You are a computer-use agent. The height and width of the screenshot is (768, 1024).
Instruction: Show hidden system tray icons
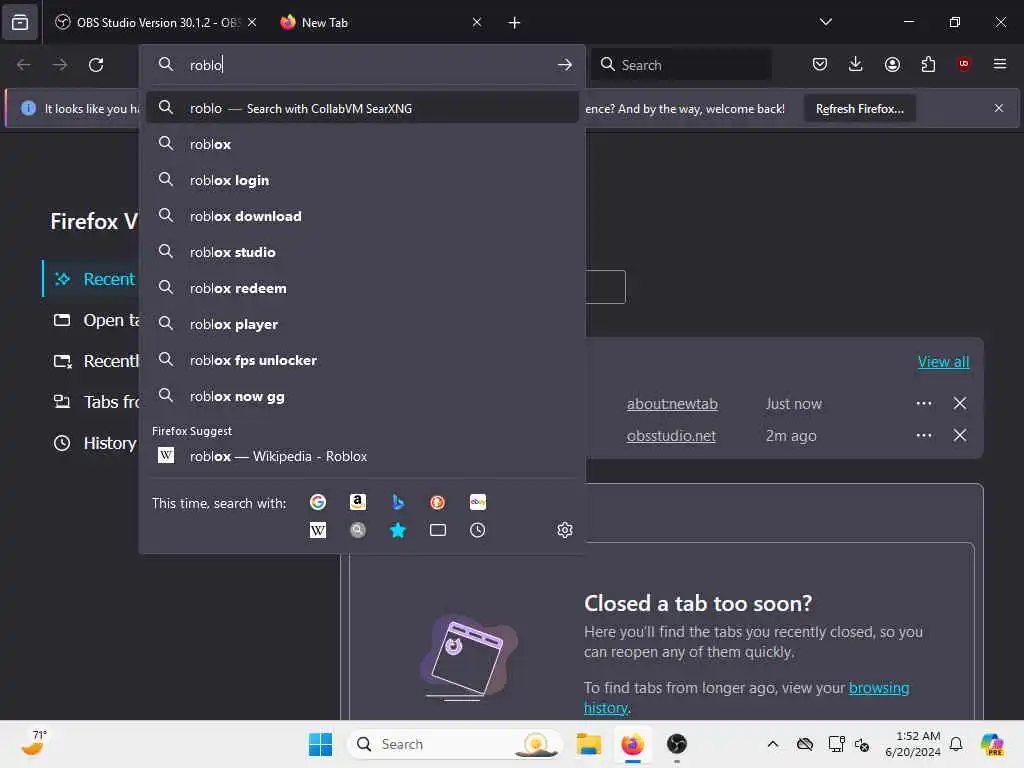[773, 744]
